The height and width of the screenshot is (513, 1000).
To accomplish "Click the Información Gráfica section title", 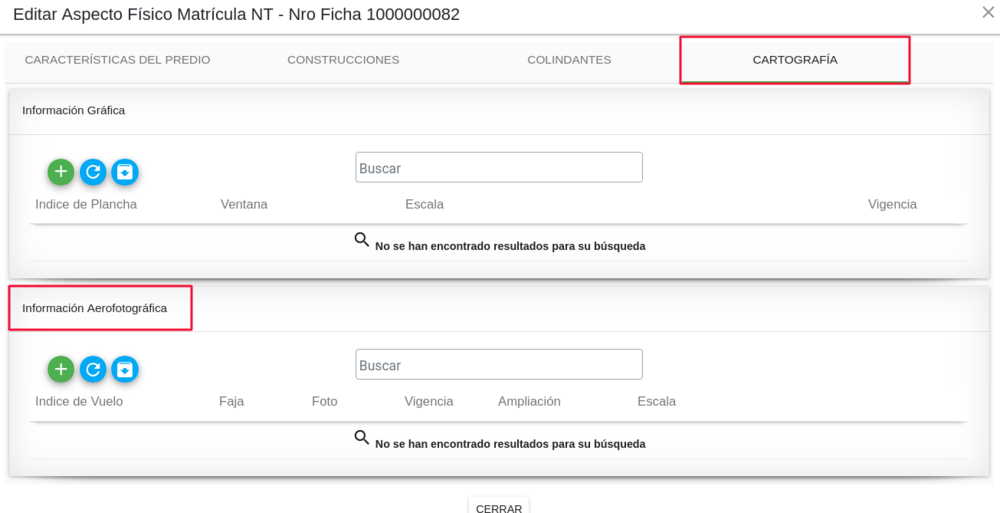I will (73, 110).
